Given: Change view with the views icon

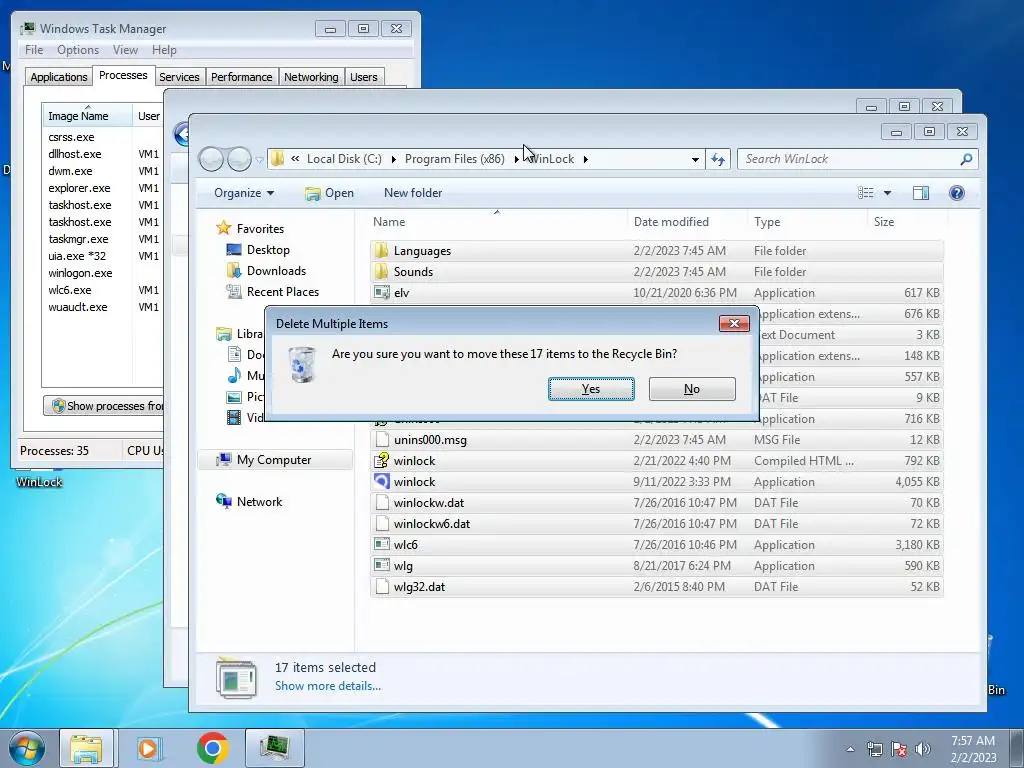Looking at the screenshot, I should point(866,193).
